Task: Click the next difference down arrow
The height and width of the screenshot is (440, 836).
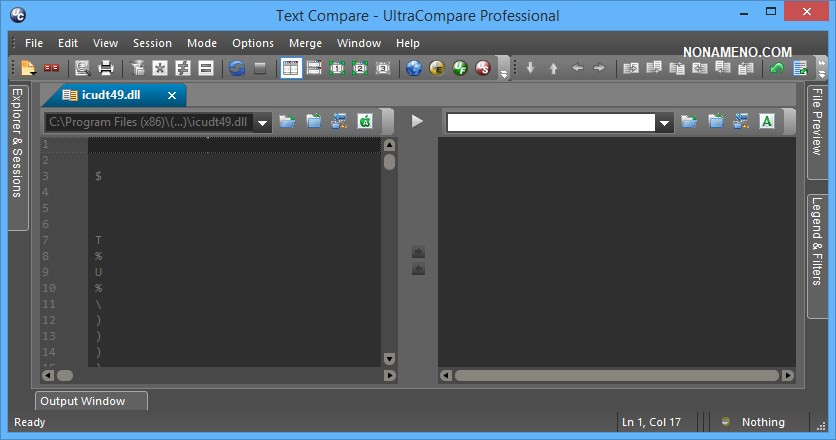Action: [530, 69]
